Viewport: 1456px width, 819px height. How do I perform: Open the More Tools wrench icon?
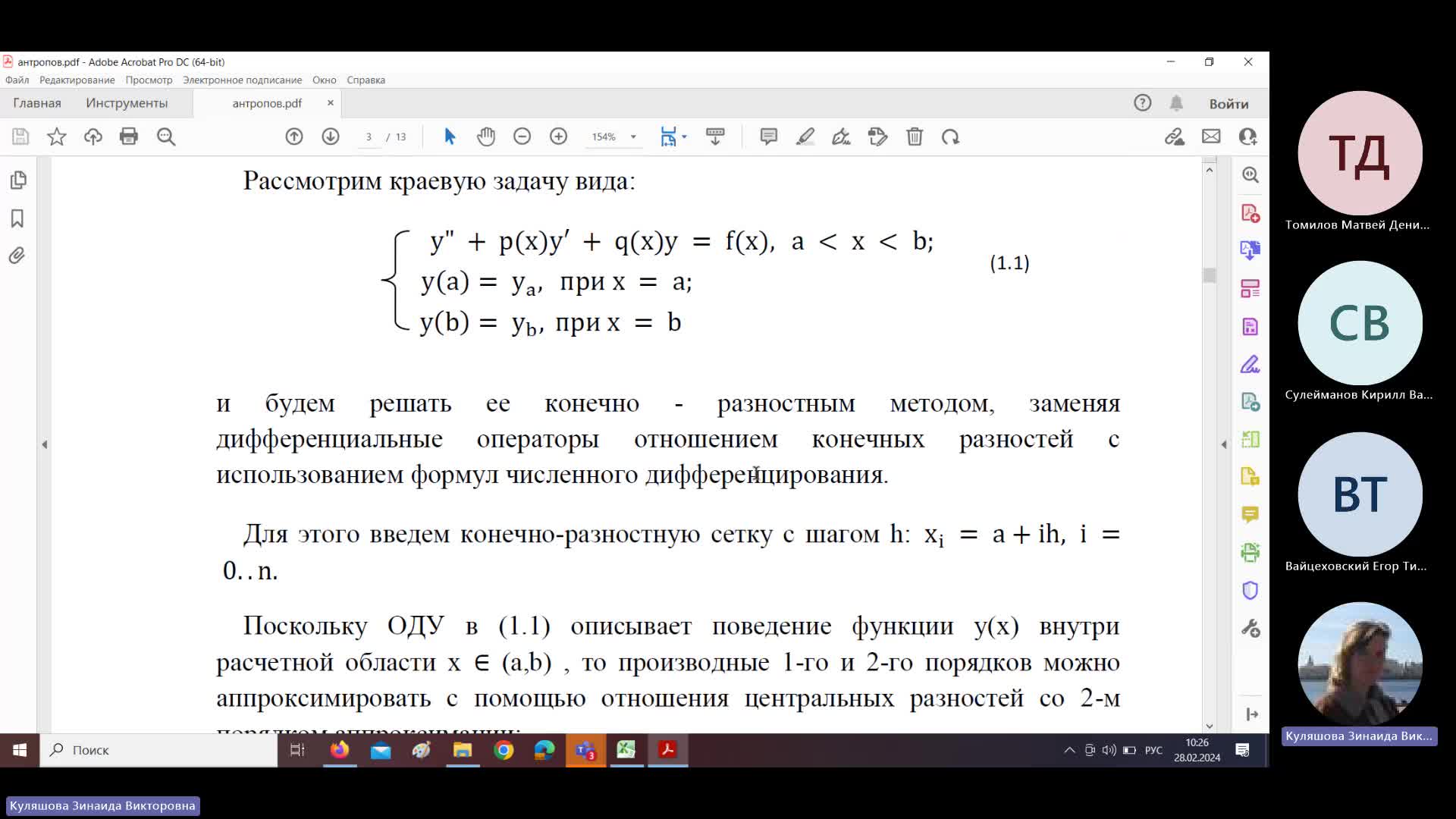tap(1250, 628)
